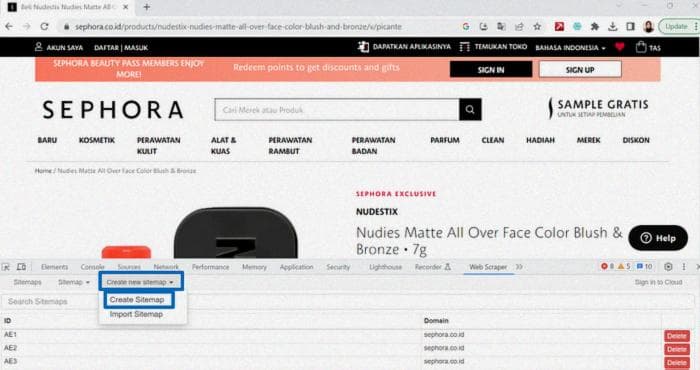Reload the page with the refresh icon
This screenshot has height=370, width=700.
(44, 27)
